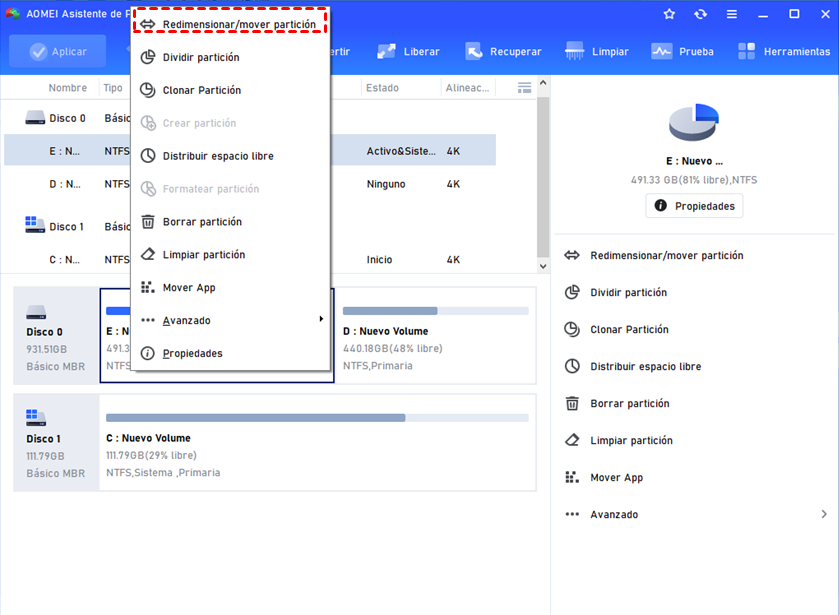Click the eraser icon next to Limpiar partición in menu
This screenshot has height=615, width=839.
click(x=148, y=254)
